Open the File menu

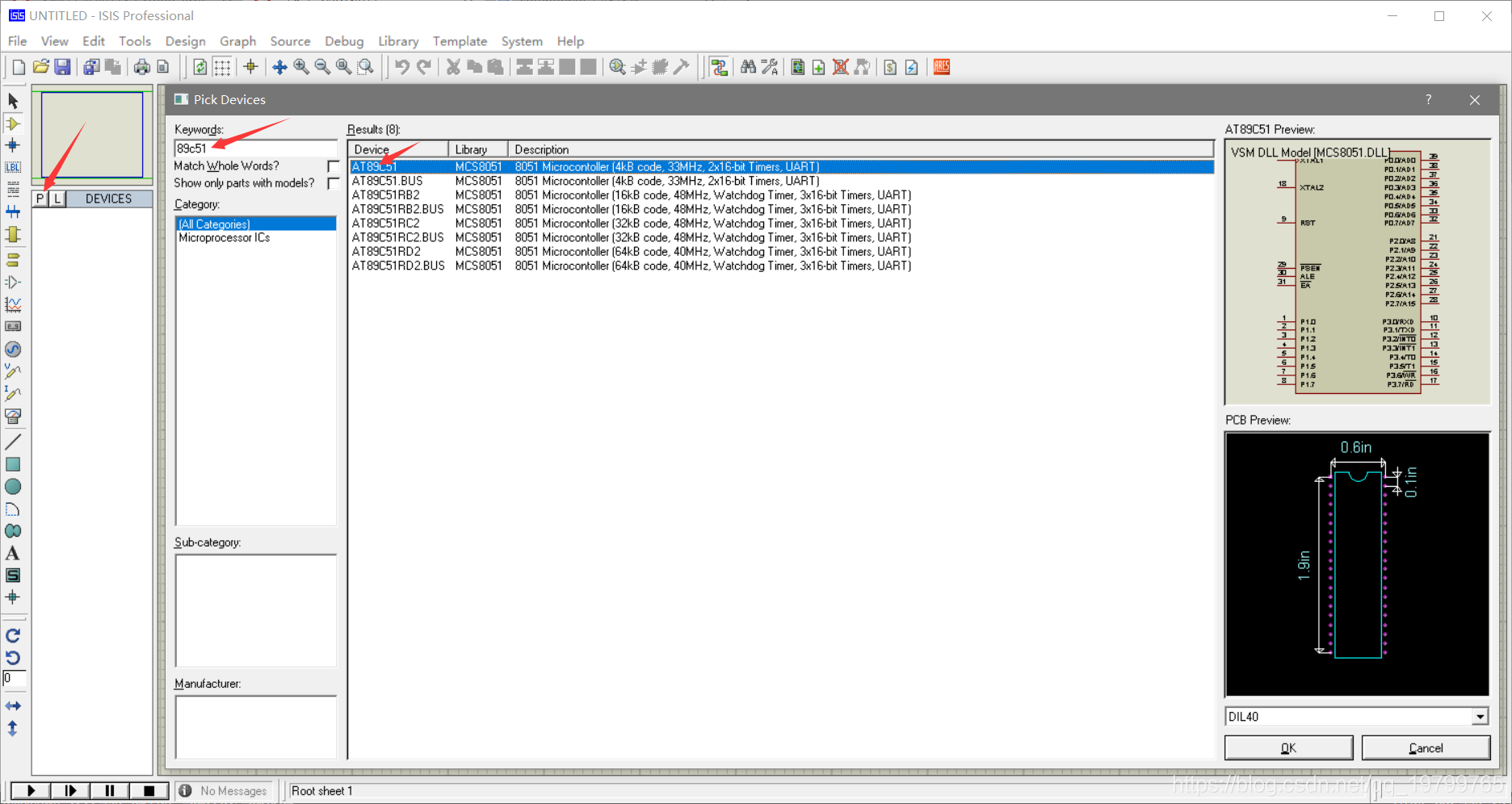[17, 41]
